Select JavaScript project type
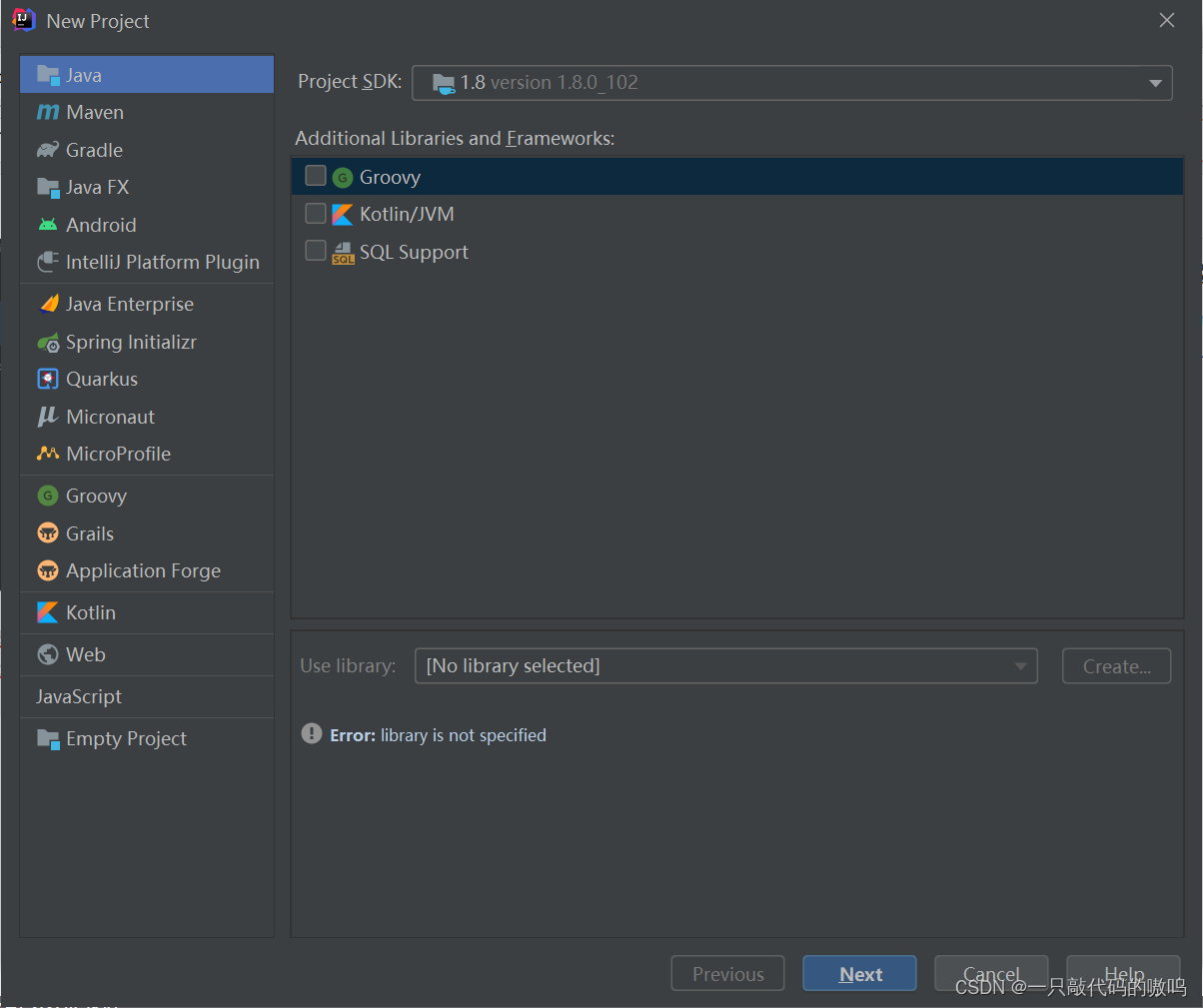The image size is (1203, 1008). coord(79,696)
